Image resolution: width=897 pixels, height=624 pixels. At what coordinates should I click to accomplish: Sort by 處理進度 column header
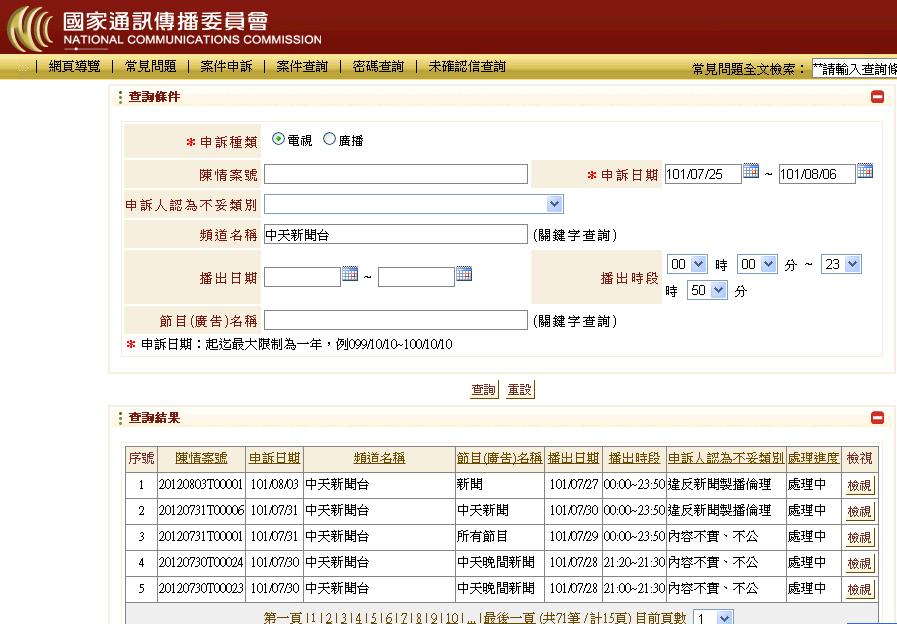813,458
